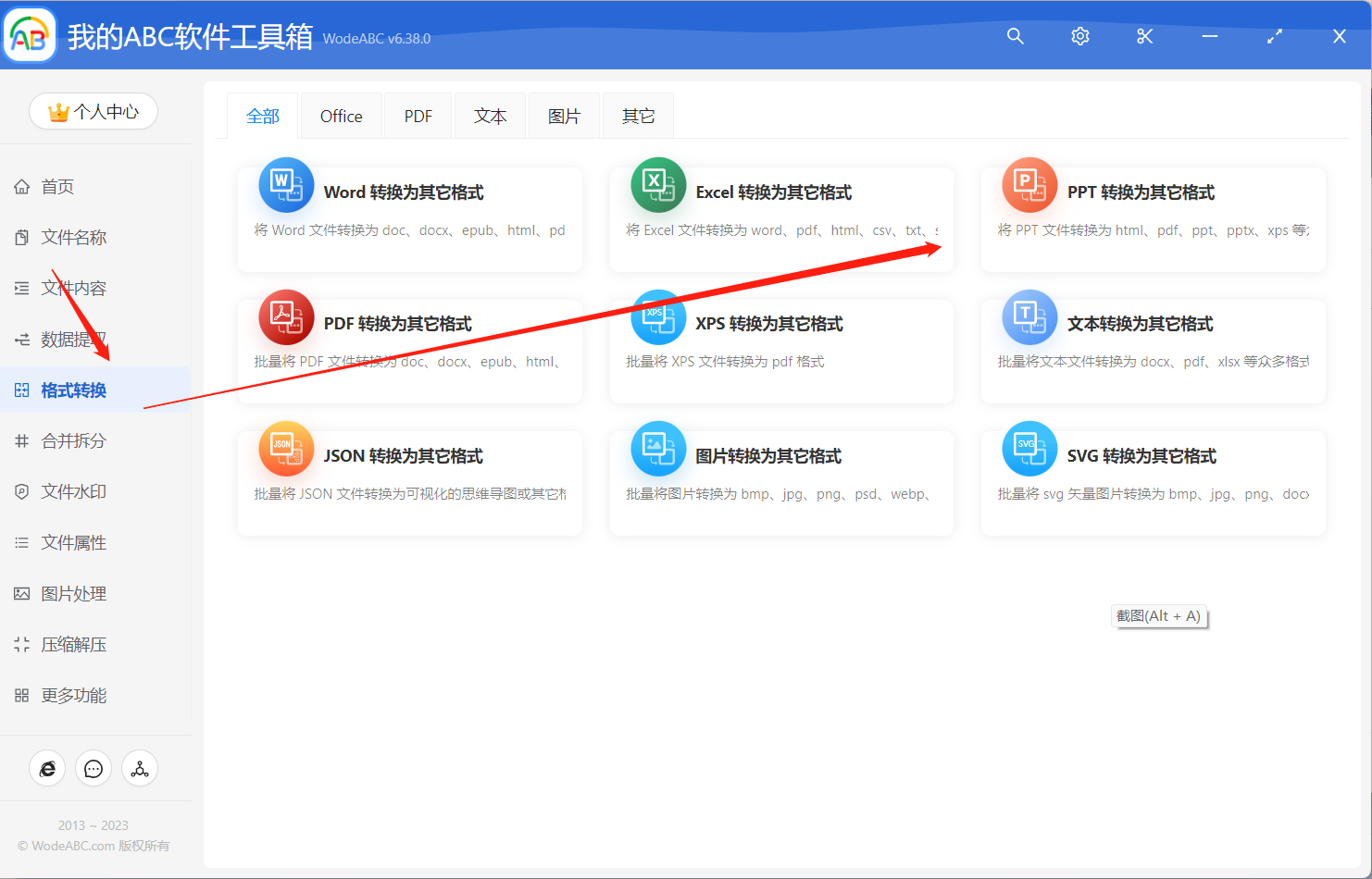
Task: Open the 文本转换为其它格式 tool icon
Action: pos(1029,316)
